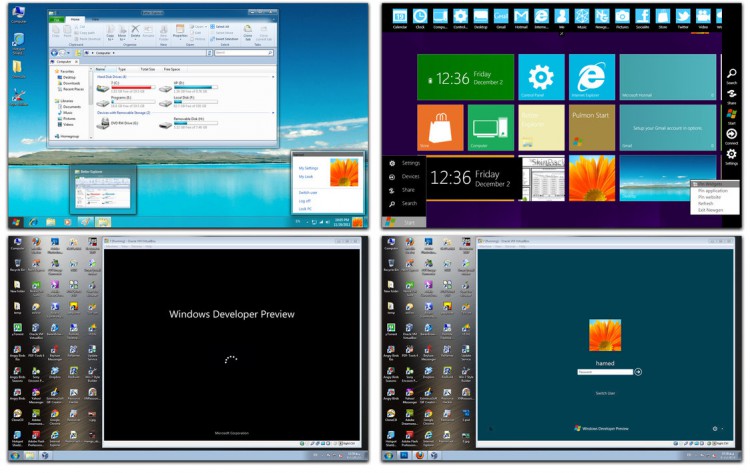Open the Desktop shortcut in the top app bar
Viewport: 750px width, 473px height.
480,16
